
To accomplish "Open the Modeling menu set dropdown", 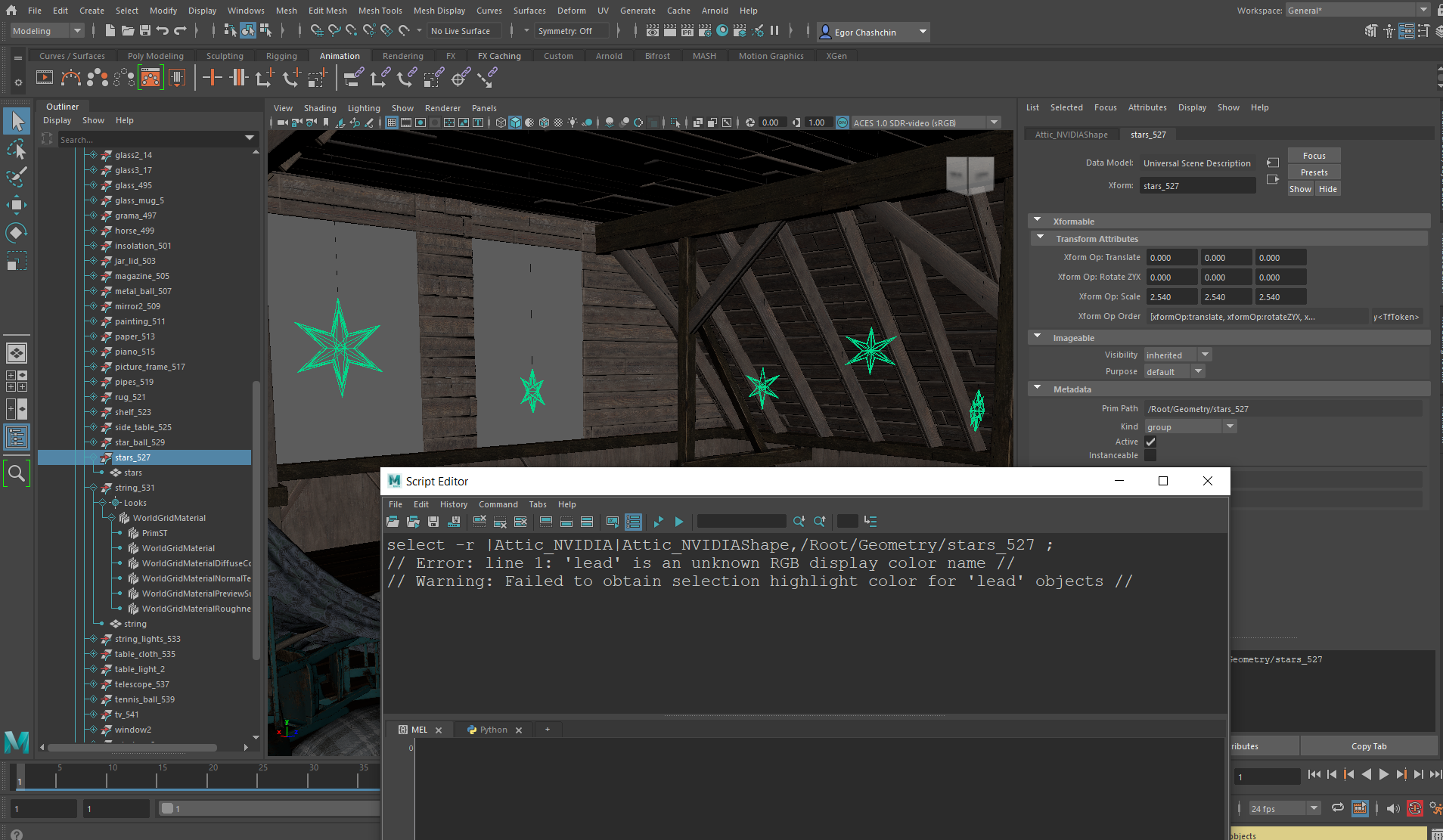I will [x=47, y=31].
